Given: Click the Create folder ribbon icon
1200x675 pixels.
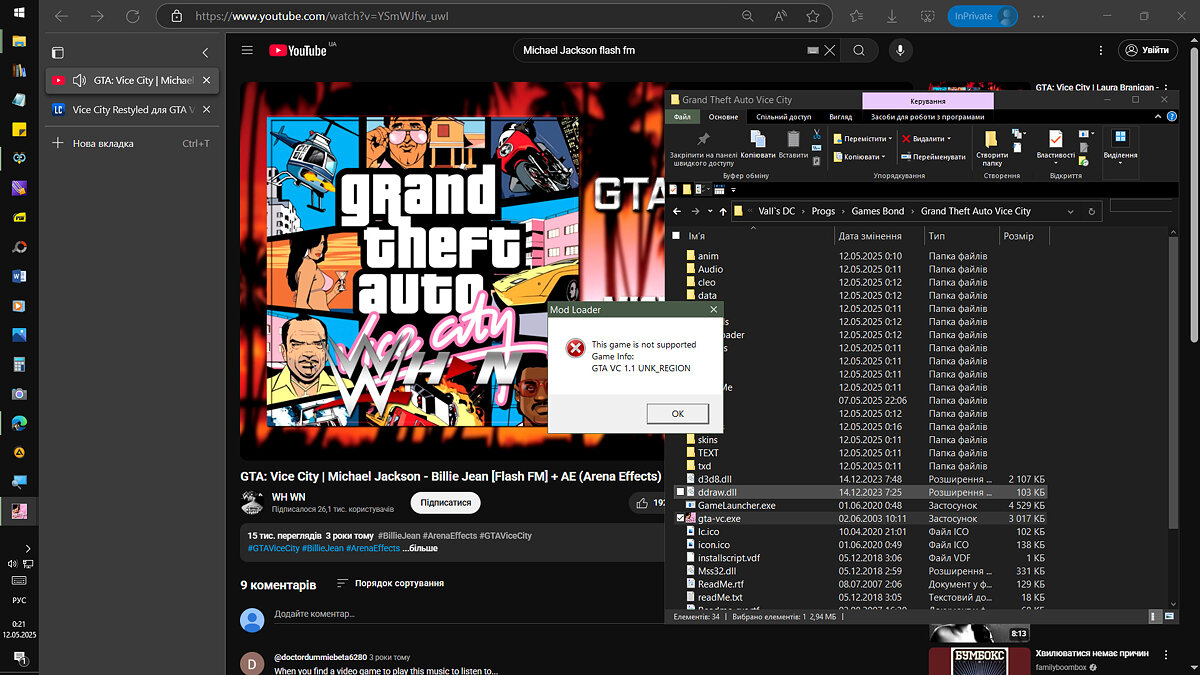Looking at the screenshot, I should click(x=991, y=139).
